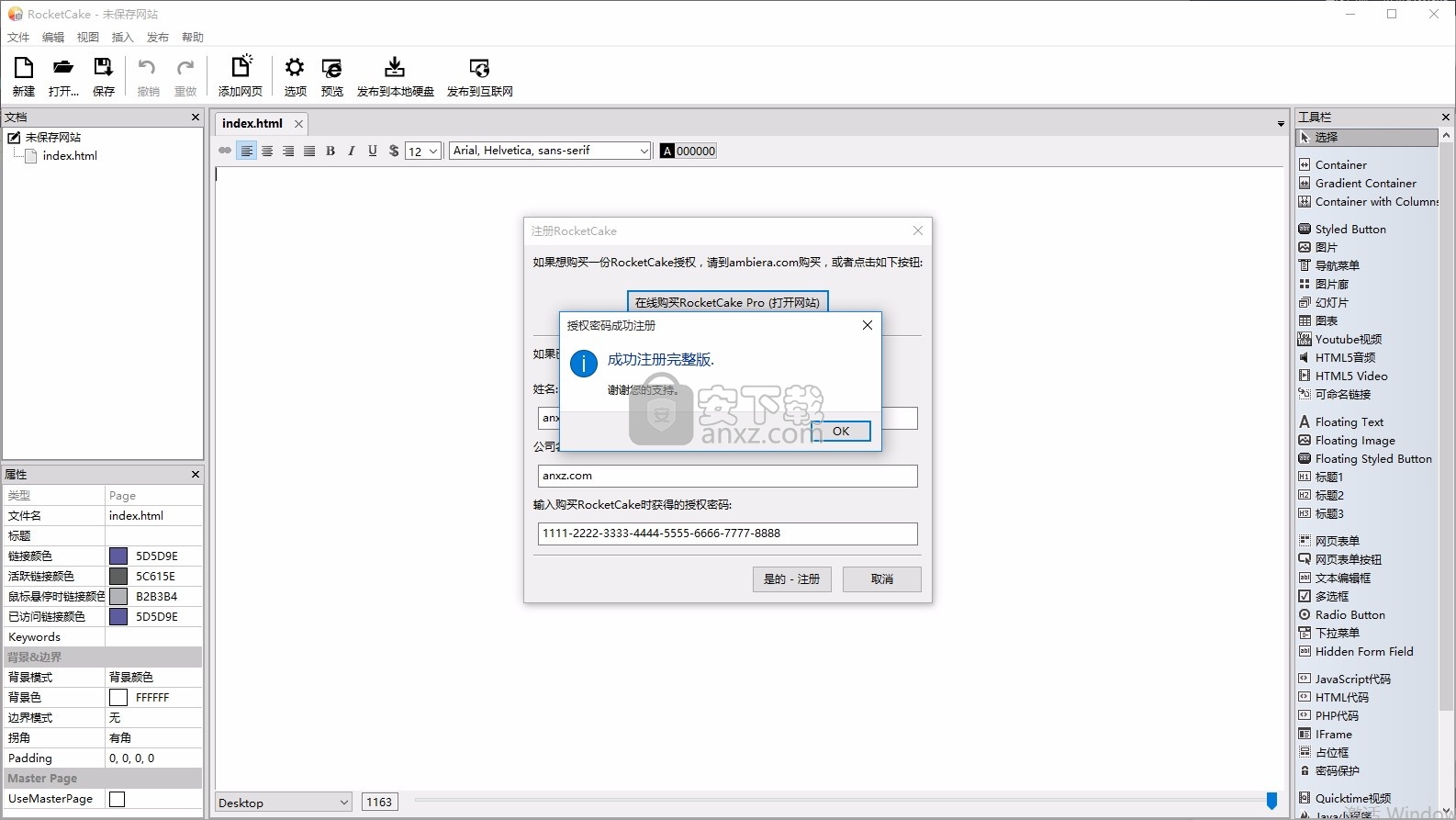The width and height of the screenshot is (1456, 820).
Task: Open 选项 (Options) gear icon
Action: pos(295,68)
